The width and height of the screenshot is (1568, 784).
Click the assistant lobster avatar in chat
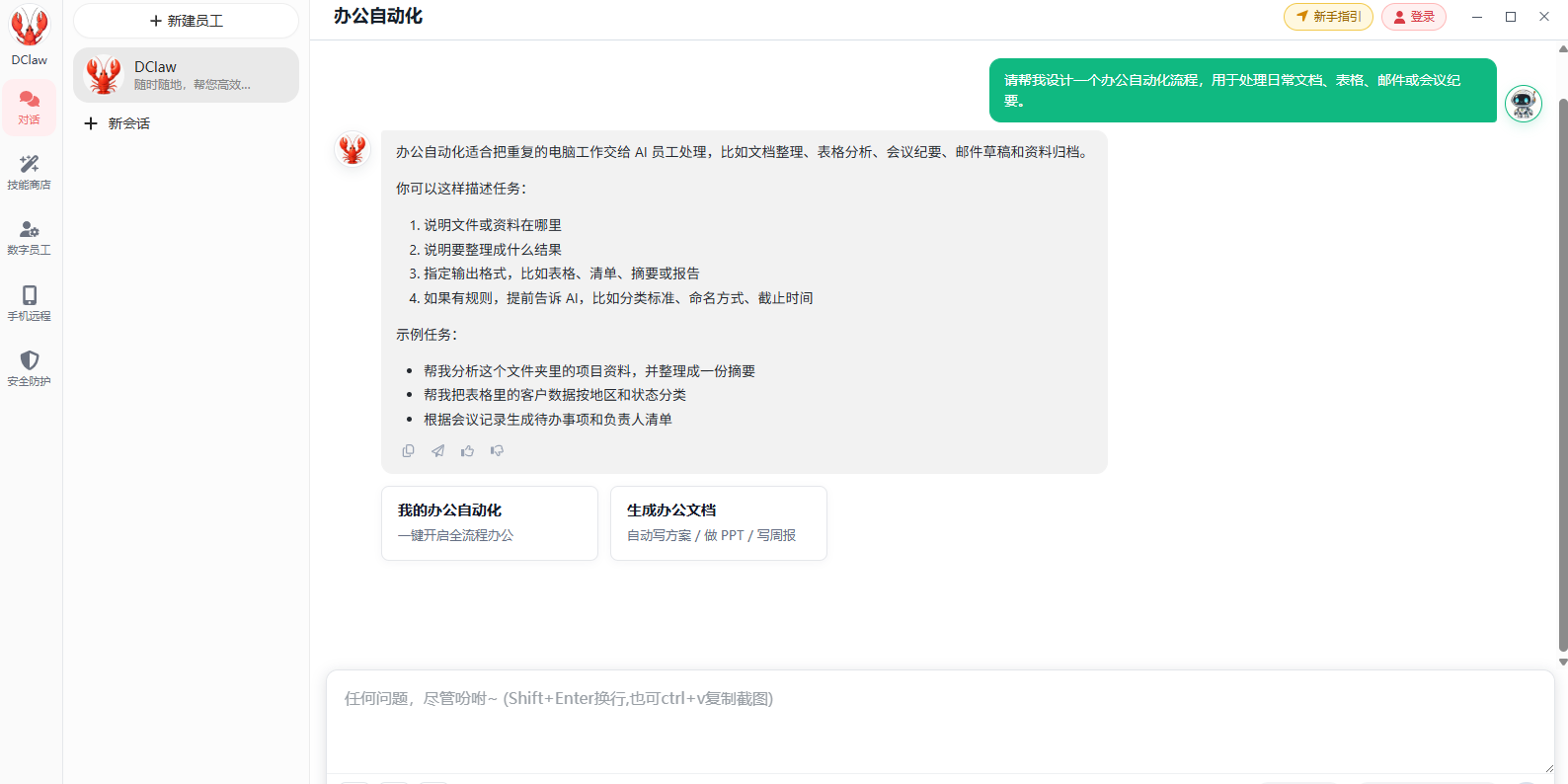click(x=353, y=149)
